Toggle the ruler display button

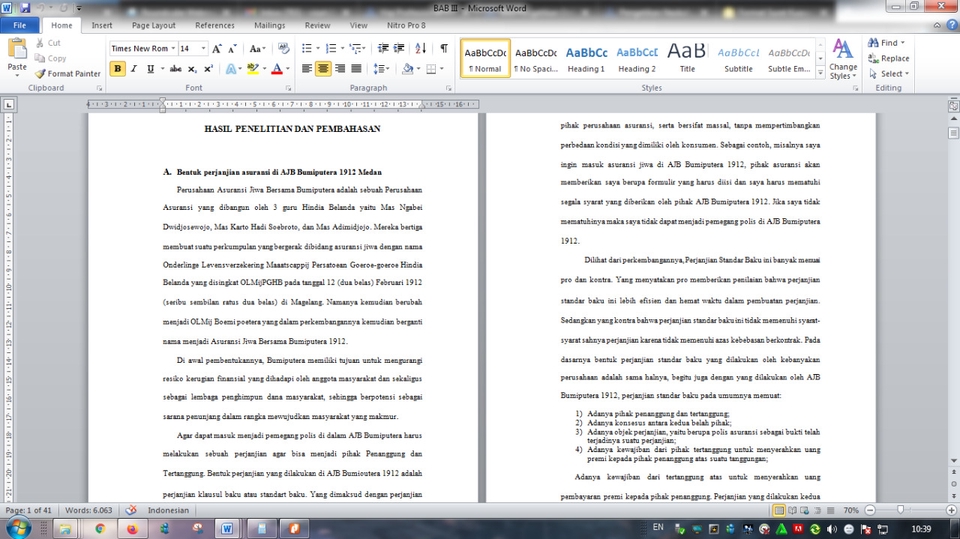(953, 105)
